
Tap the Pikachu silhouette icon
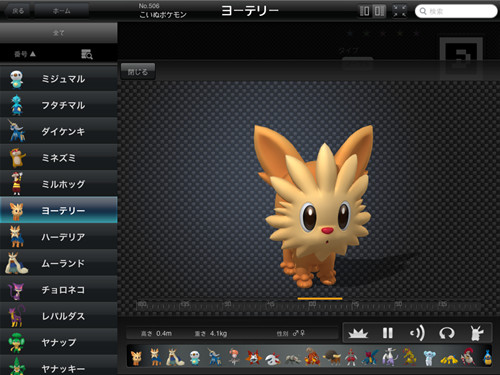tap(477, 333)
